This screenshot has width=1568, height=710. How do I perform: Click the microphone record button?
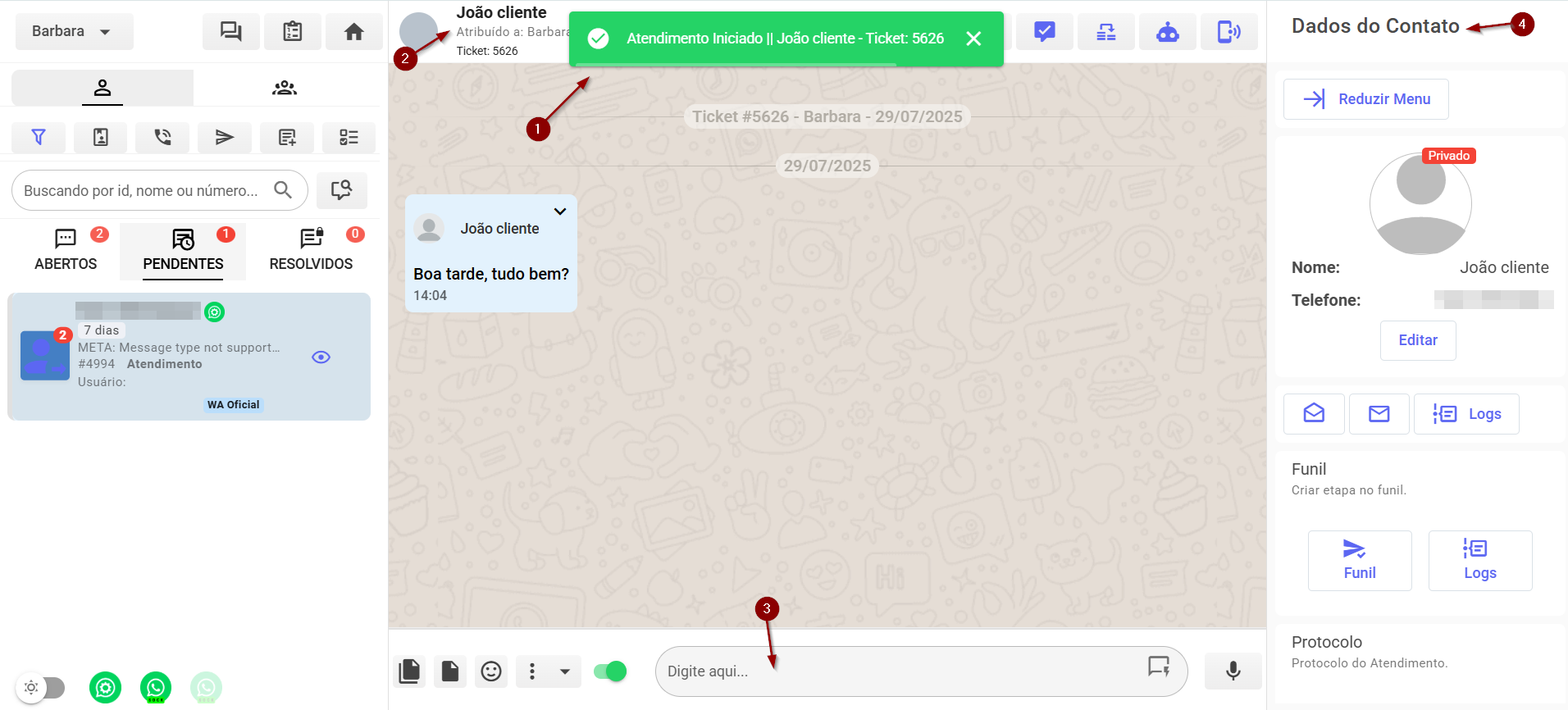(1233, 671)
